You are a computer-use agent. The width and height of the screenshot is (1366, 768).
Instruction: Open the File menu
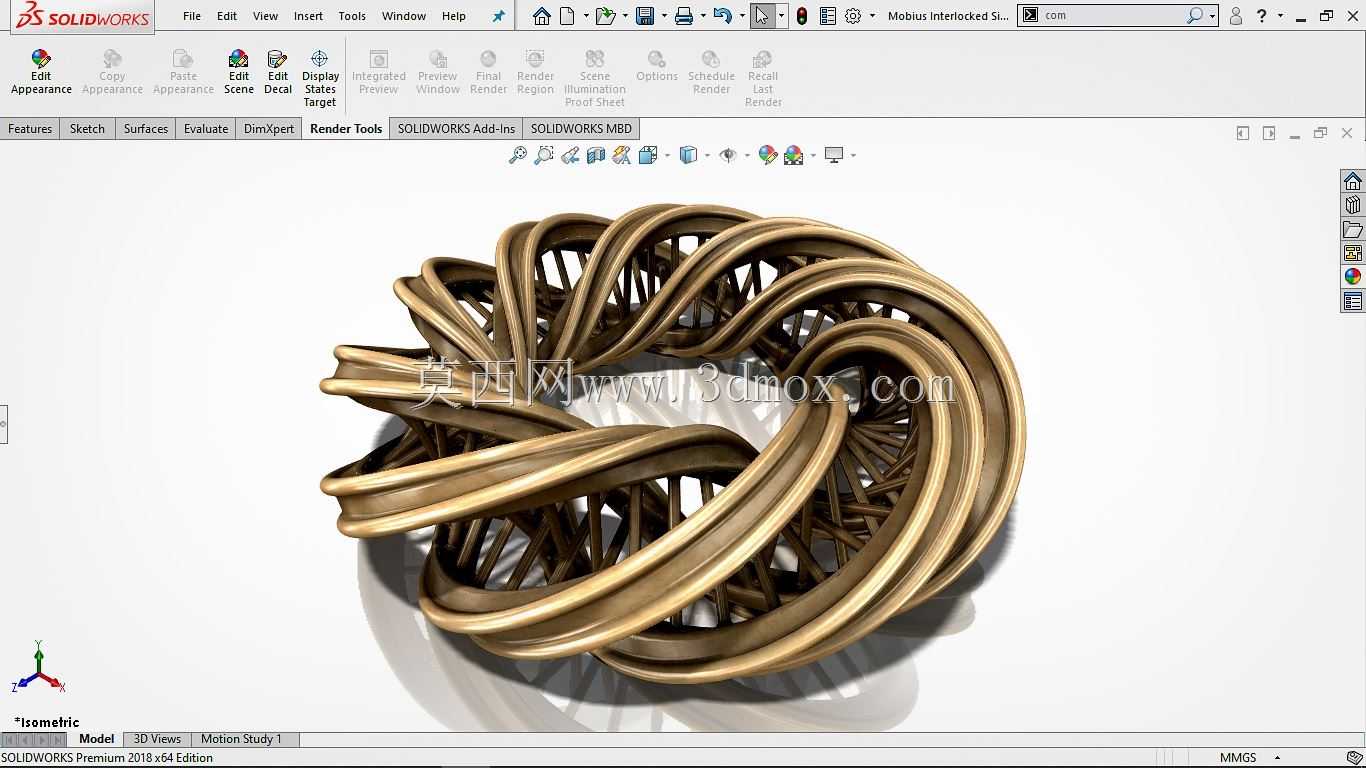coord(192,16)
